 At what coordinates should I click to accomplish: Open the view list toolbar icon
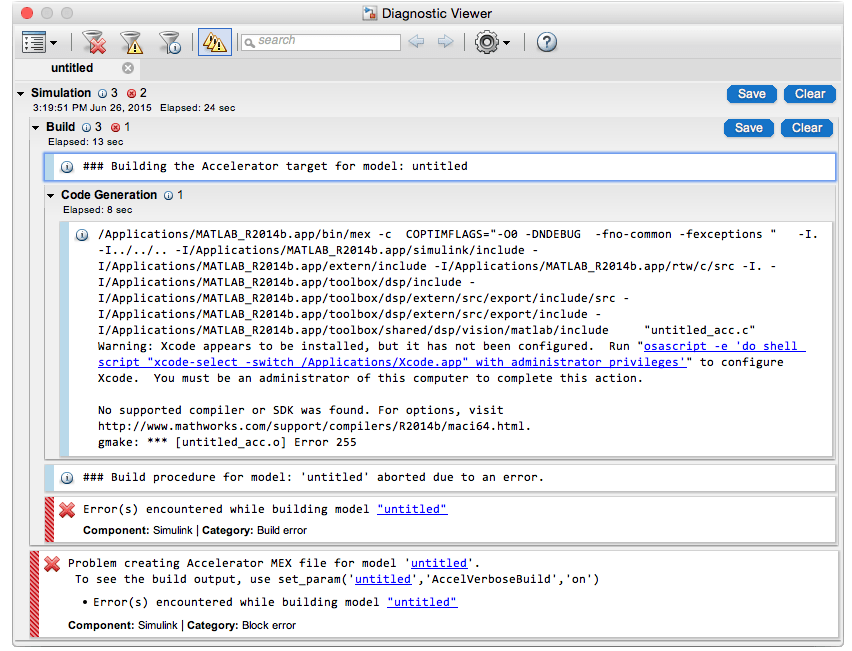pyautogui.click(x=34, y=42)
